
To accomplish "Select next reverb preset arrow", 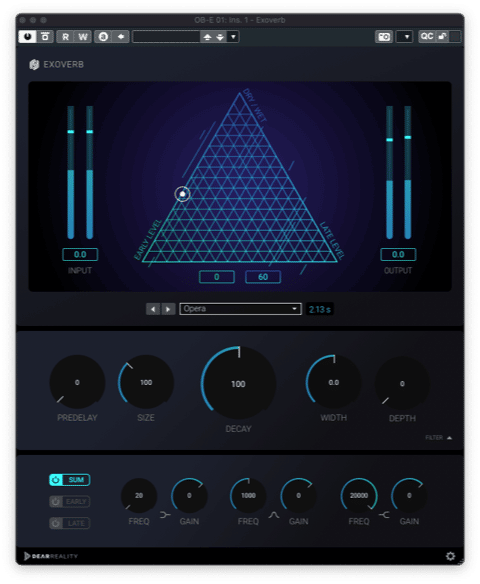I will [168, 309].
